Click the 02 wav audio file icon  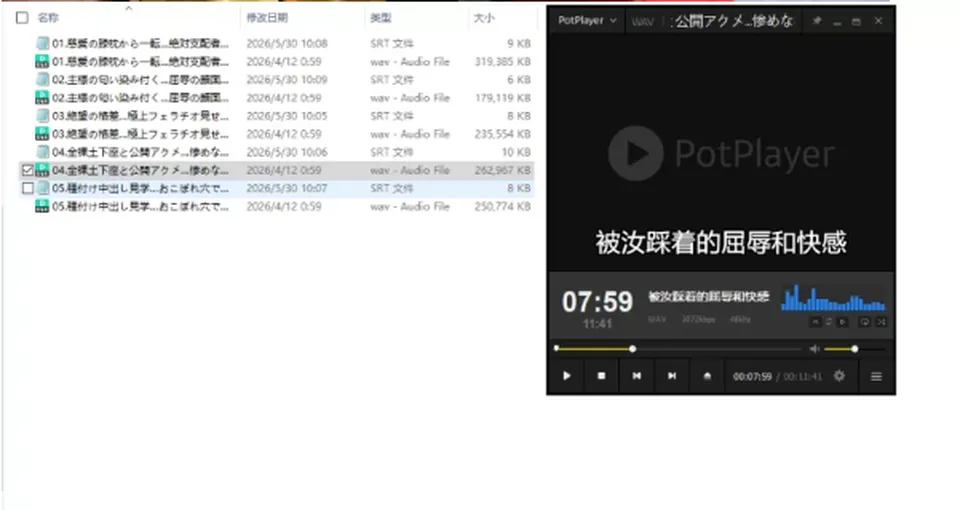click(42, 97)
